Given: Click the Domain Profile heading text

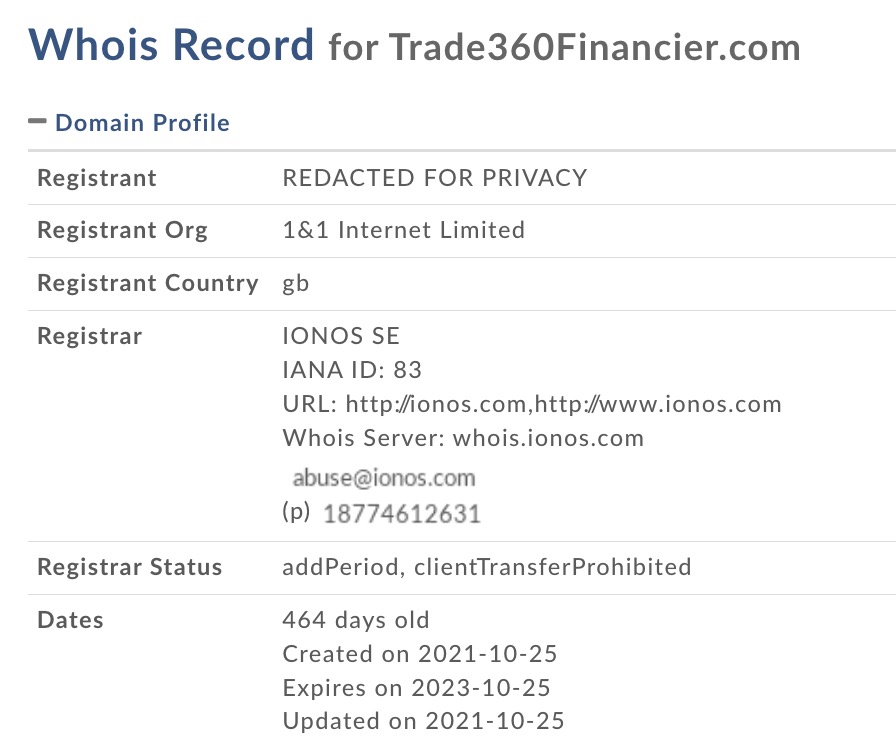Looking at the screenshot, I should coord(142,123).
